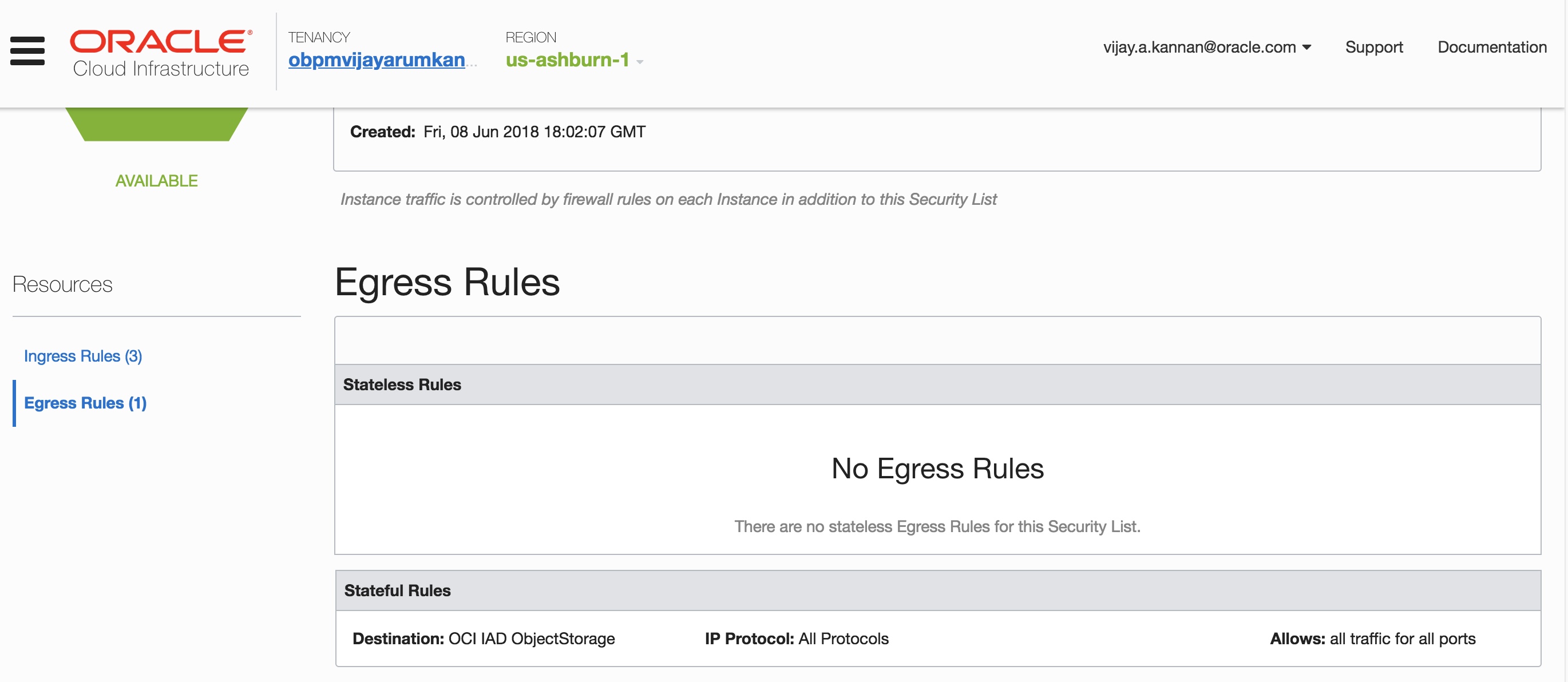This screenshot has width=1568, height=682.
Task: Open the Support link
Action: point(1373,47)
